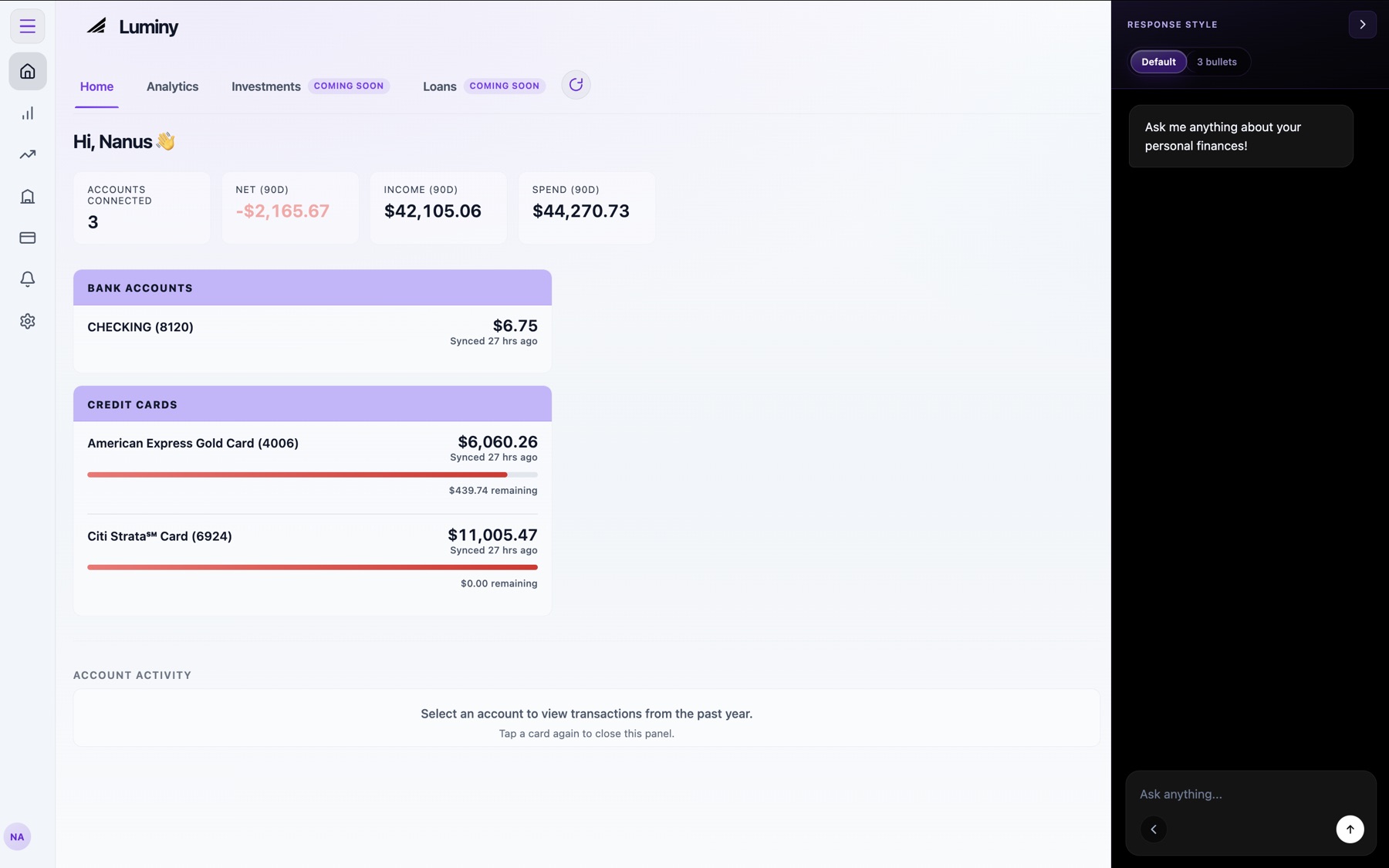Viewport: 1389px width, 868px height.
Task: Open the trending-up investments sidebar icon
Action: [27, 154]
